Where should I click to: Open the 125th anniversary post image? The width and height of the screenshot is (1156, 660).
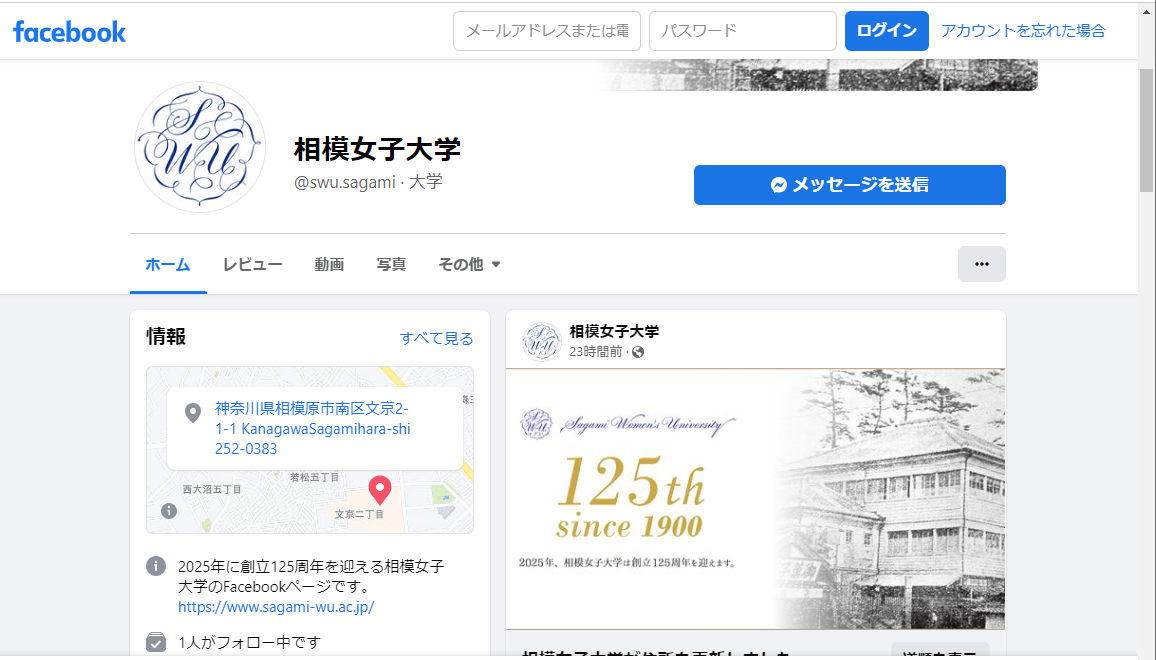click(755, 499)
